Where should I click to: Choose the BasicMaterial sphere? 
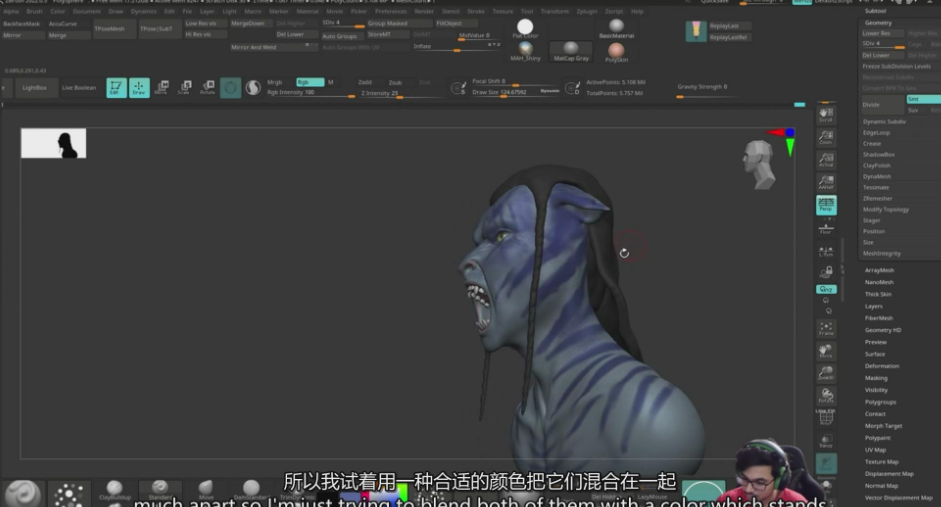point(616,28)
